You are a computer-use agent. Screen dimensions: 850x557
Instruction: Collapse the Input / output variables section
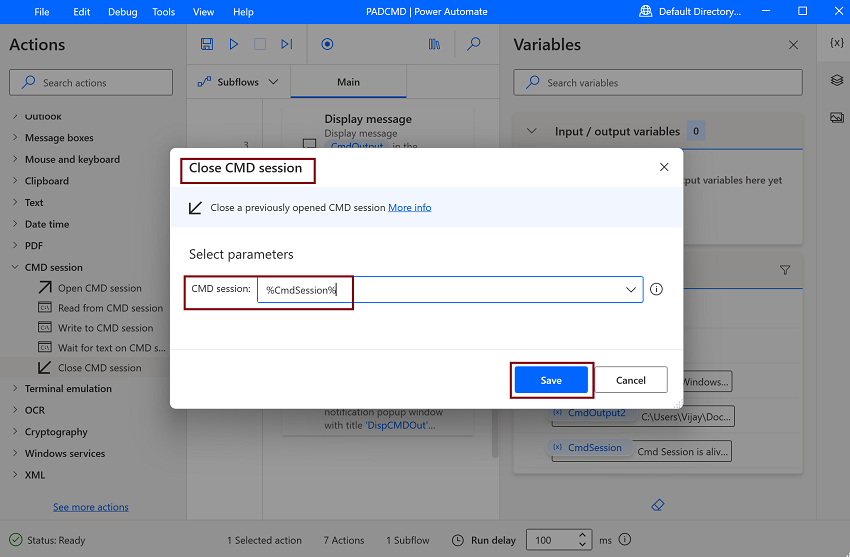(x=532, y=131)
